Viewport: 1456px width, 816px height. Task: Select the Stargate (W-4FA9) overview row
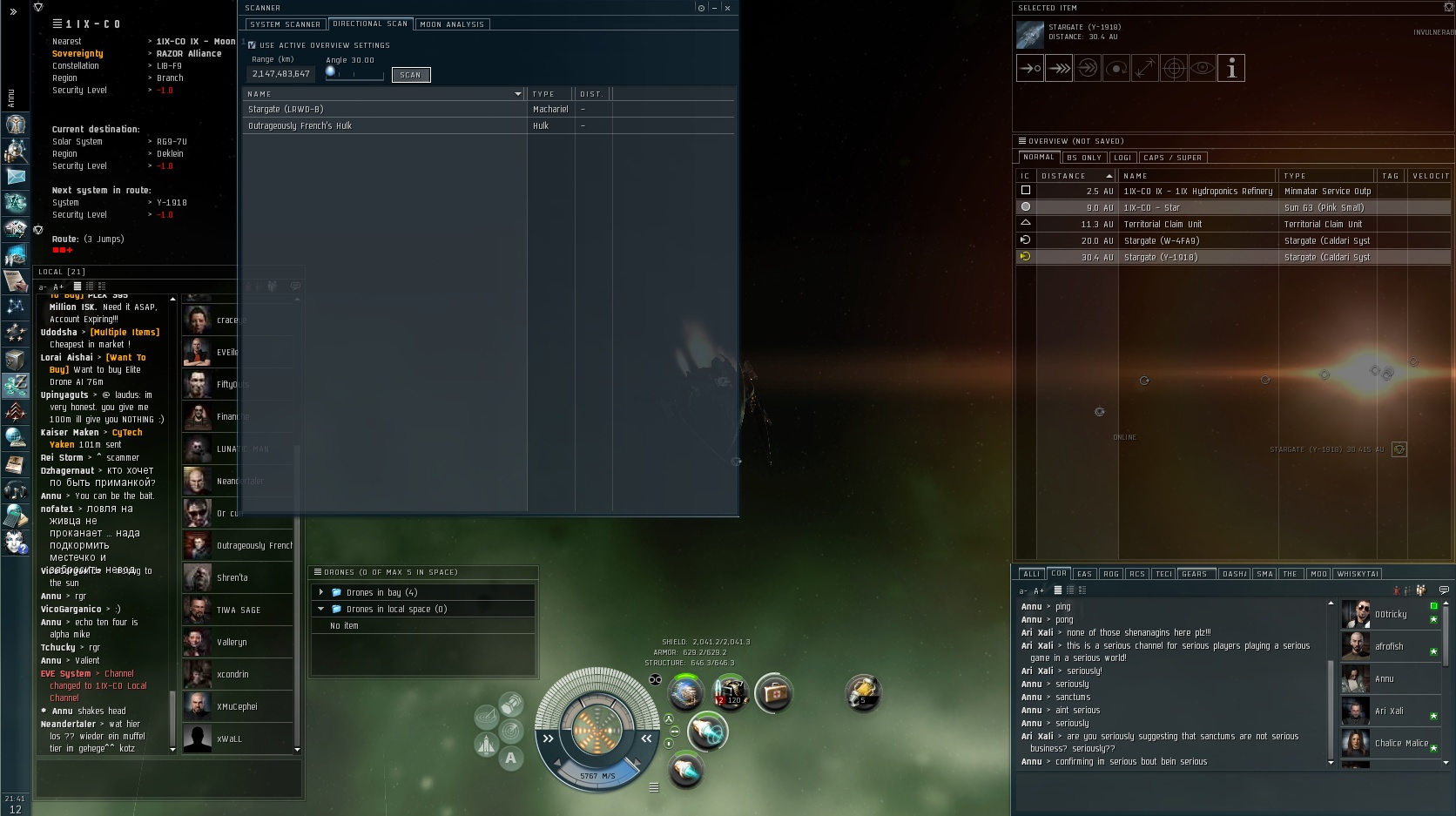(1233, 240)
